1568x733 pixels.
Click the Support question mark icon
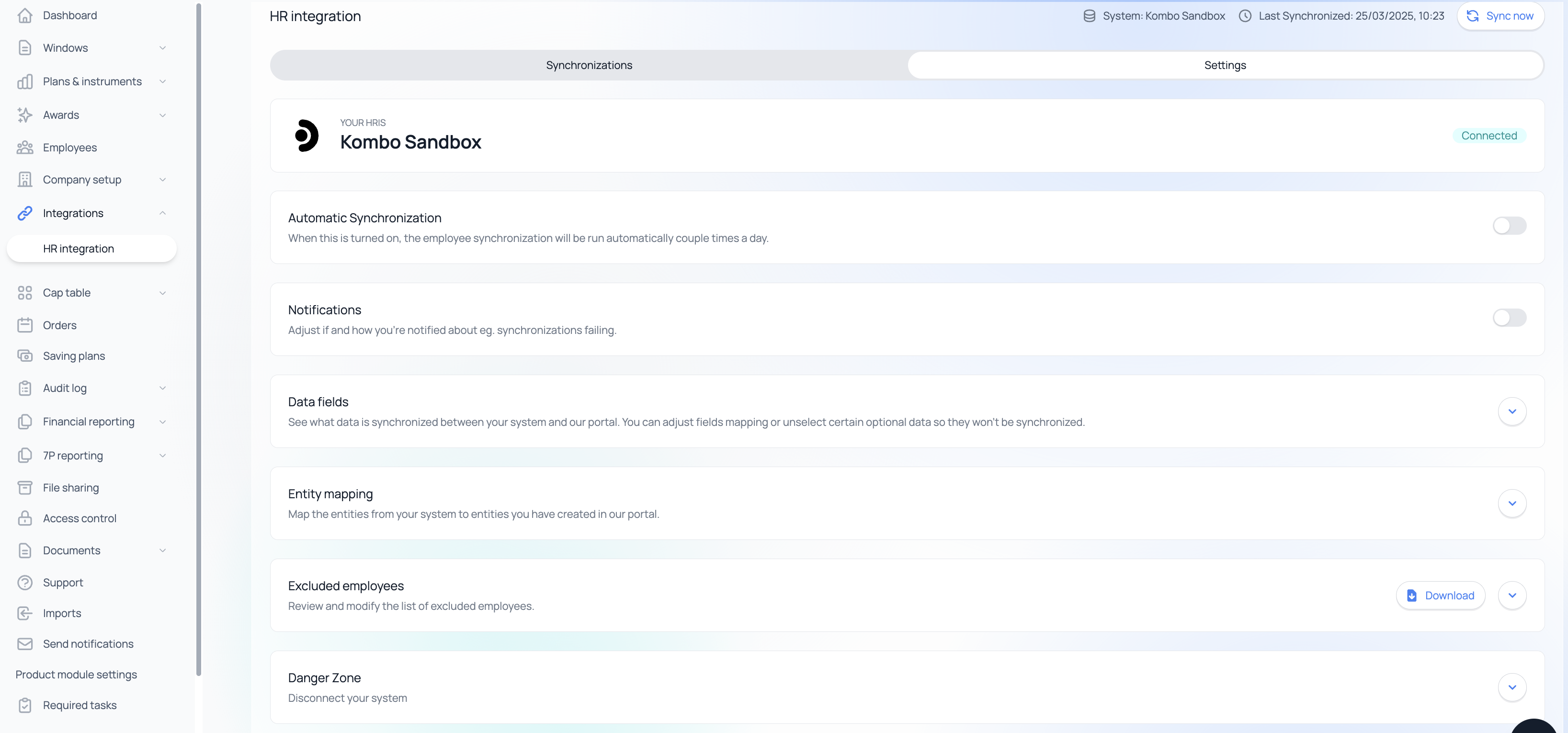[x=25, y=583]
